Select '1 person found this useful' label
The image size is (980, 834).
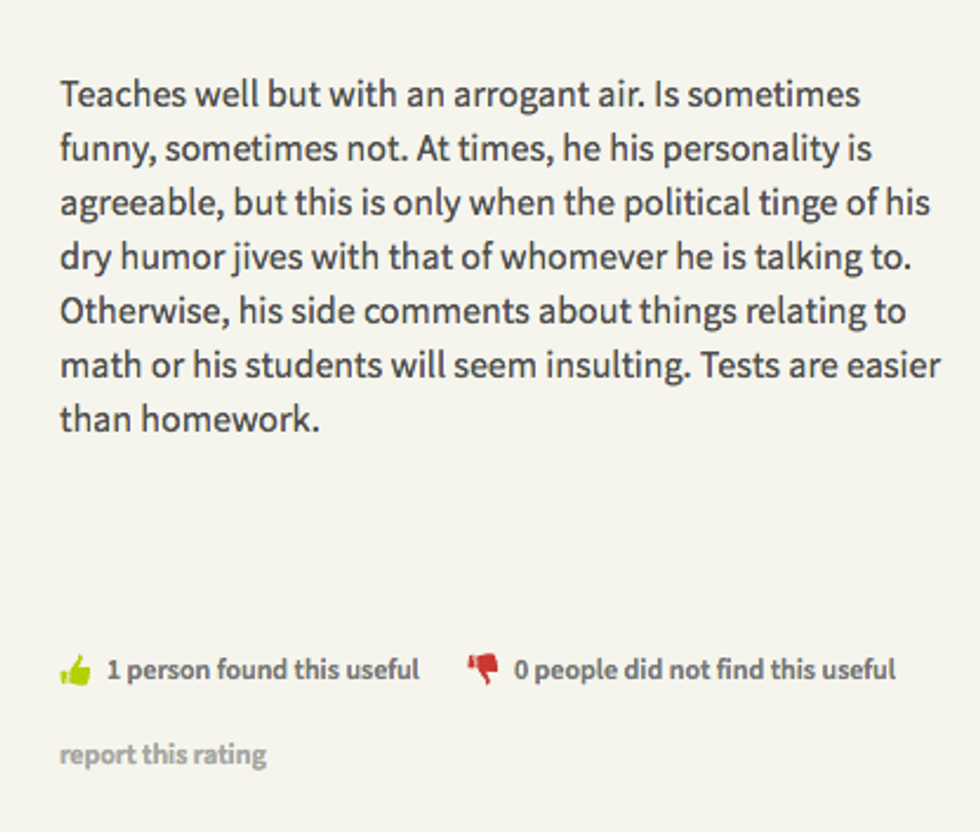(263, 670)
